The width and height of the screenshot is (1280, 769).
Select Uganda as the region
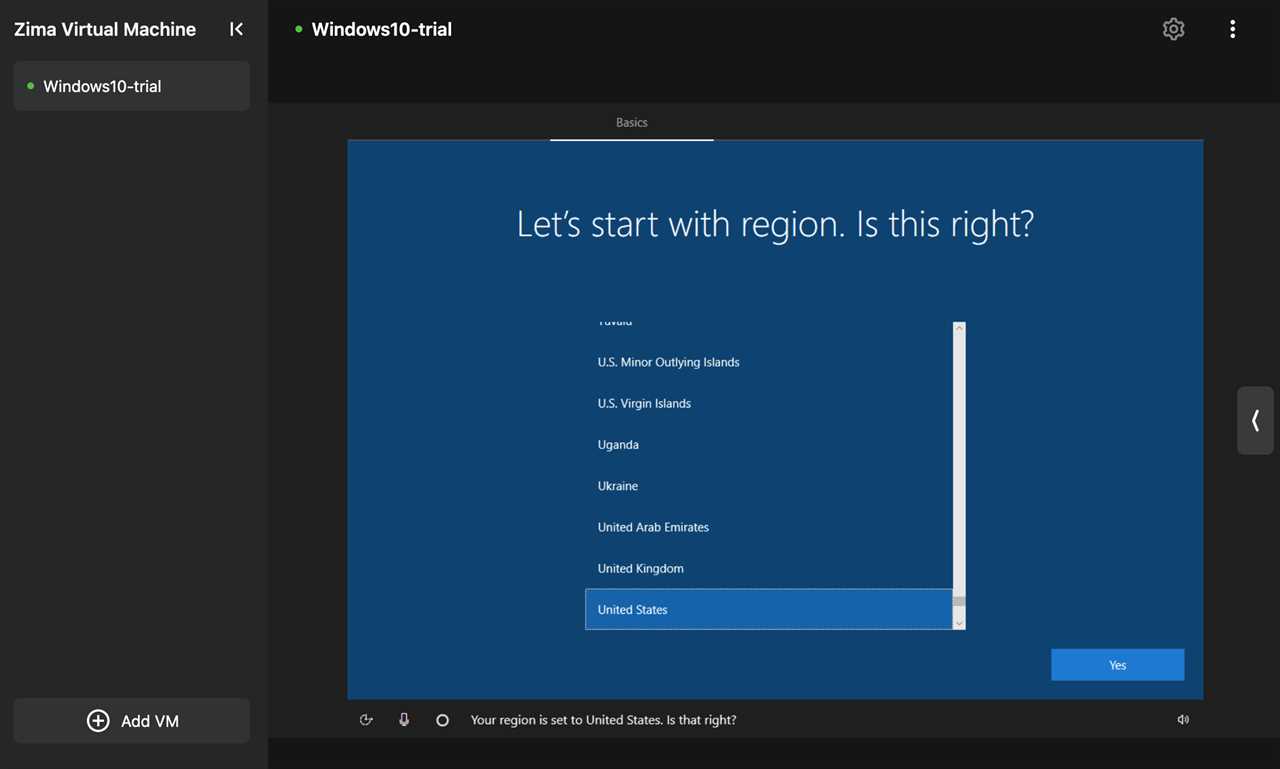click(x=618, y=445)
